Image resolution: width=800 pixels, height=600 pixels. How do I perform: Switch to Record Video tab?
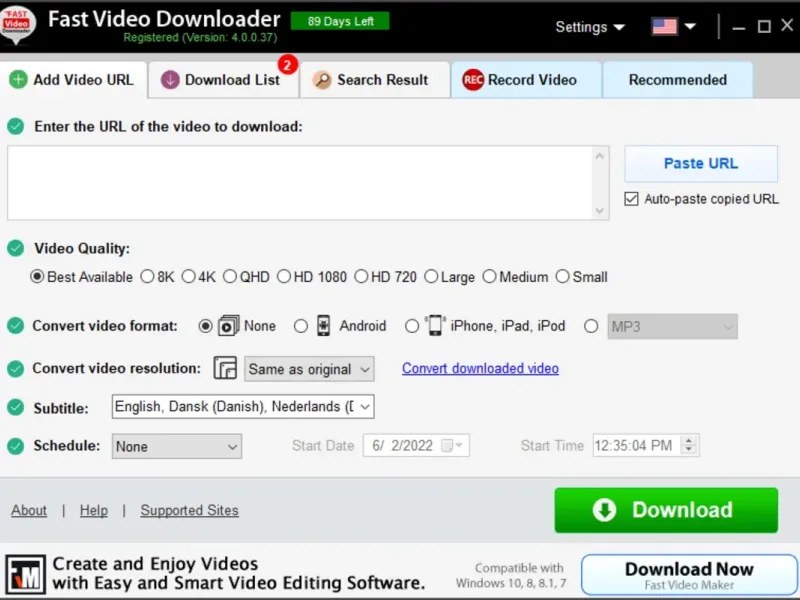click(527, 80)
